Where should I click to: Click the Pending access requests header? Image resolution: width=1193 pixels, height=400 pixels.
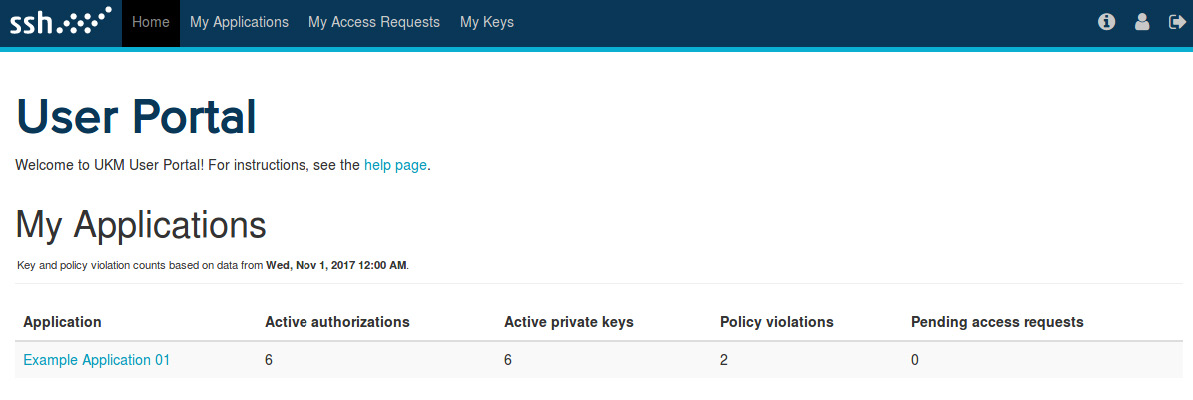(997, 322)
